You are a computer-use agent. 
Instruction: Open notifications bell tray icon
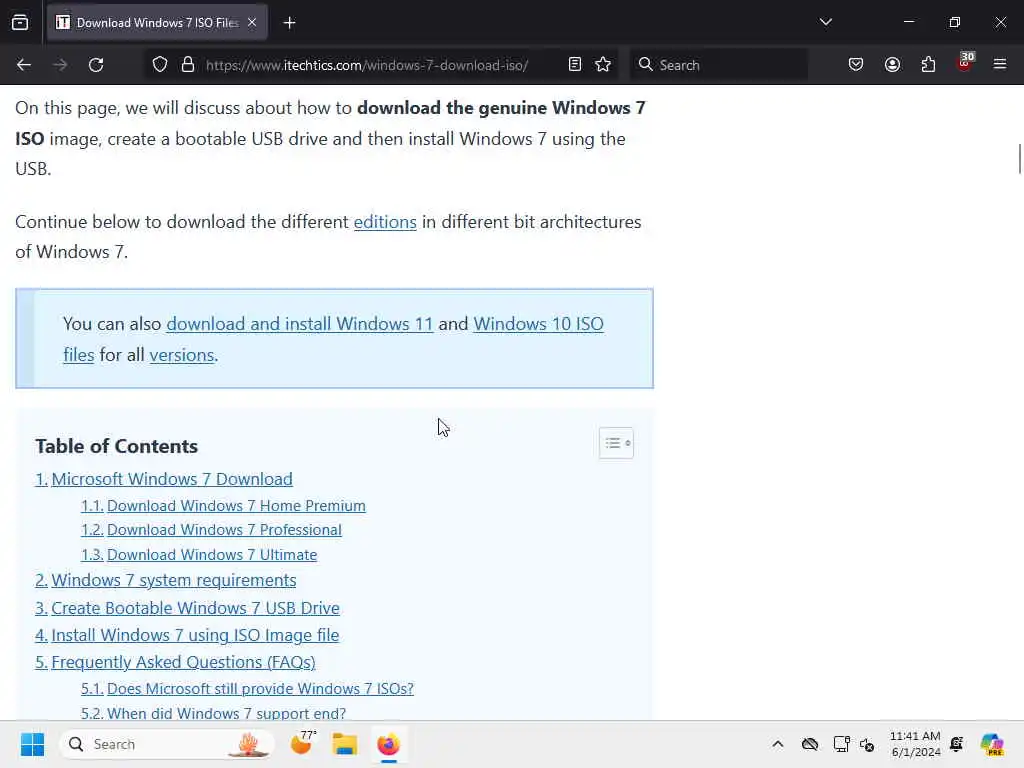[957, 744]
